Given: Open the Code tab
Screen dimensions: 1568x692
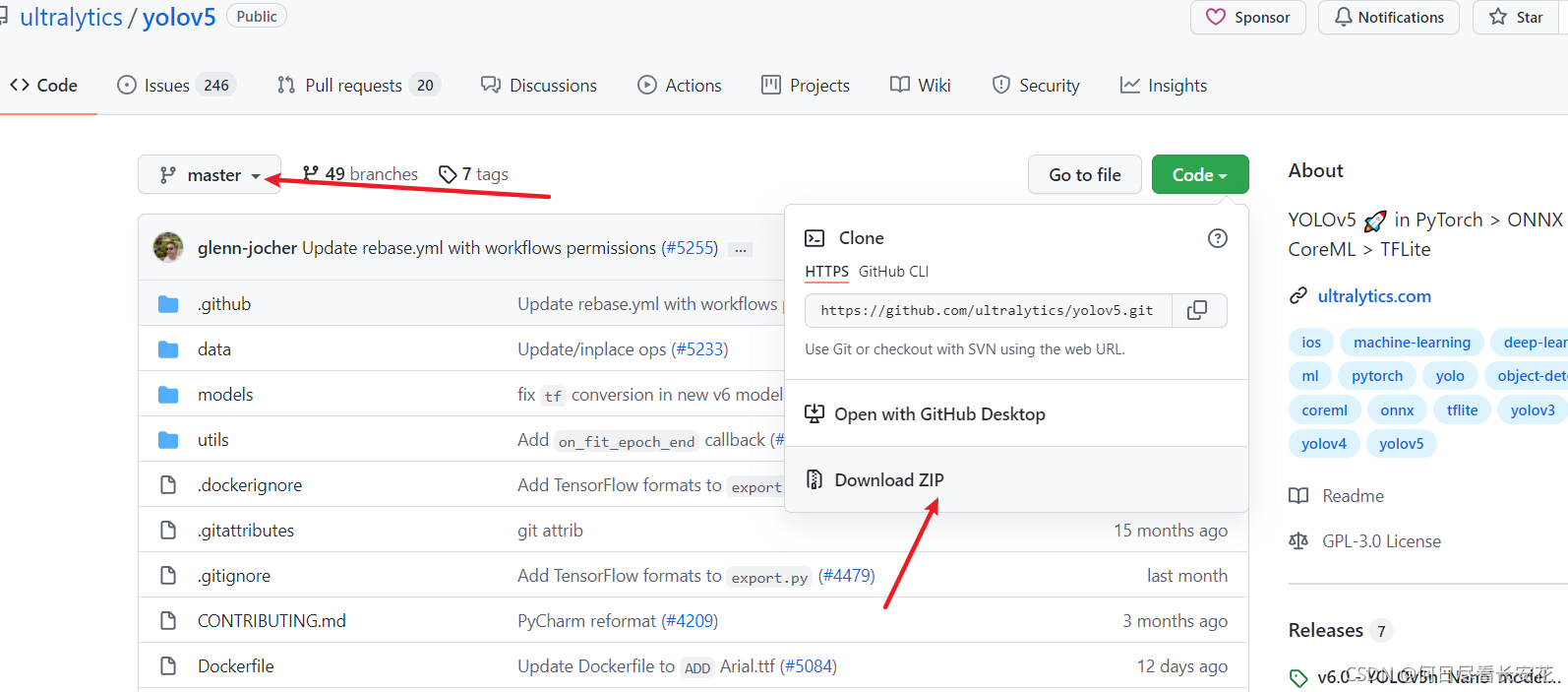Looking at the screenshot, I should [x=44, y=86].
